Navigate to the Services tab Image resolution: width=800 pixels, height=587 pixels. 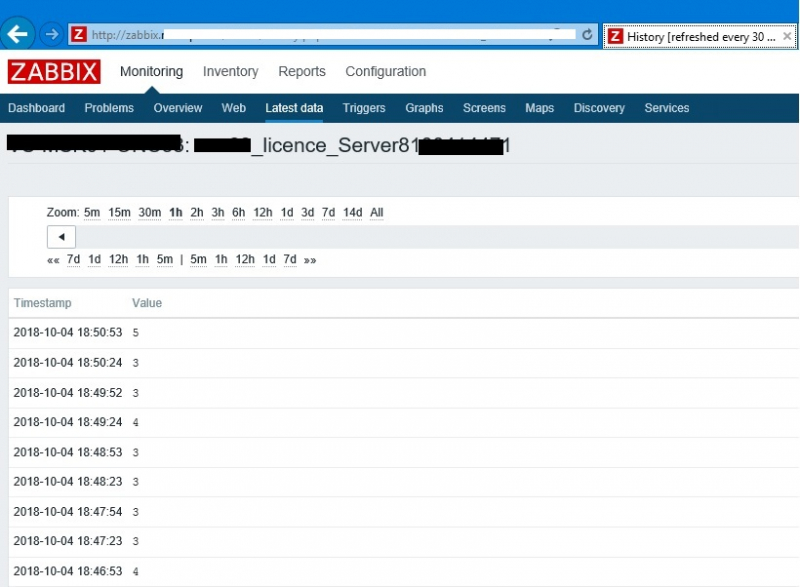coord(666,108)
